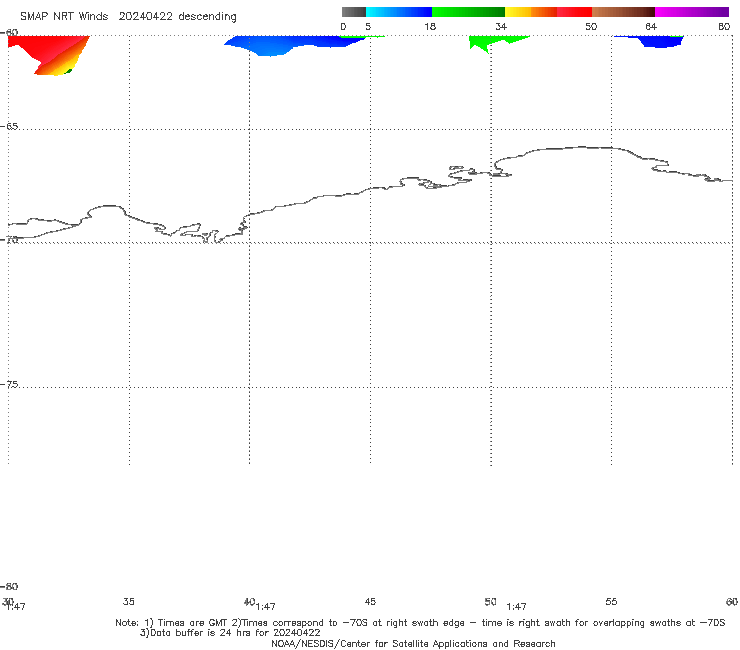The width and height of the screenshot is (740, 650).
Task: Click the "NOAA/NESDIS/Center for Satellite Applications and Research" credit
Action: [x=413, y=643]
